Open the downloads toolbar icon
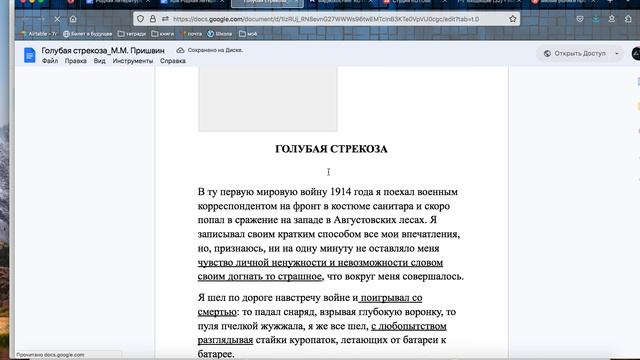Screen dimensions: 640x360 click(596, 19)
